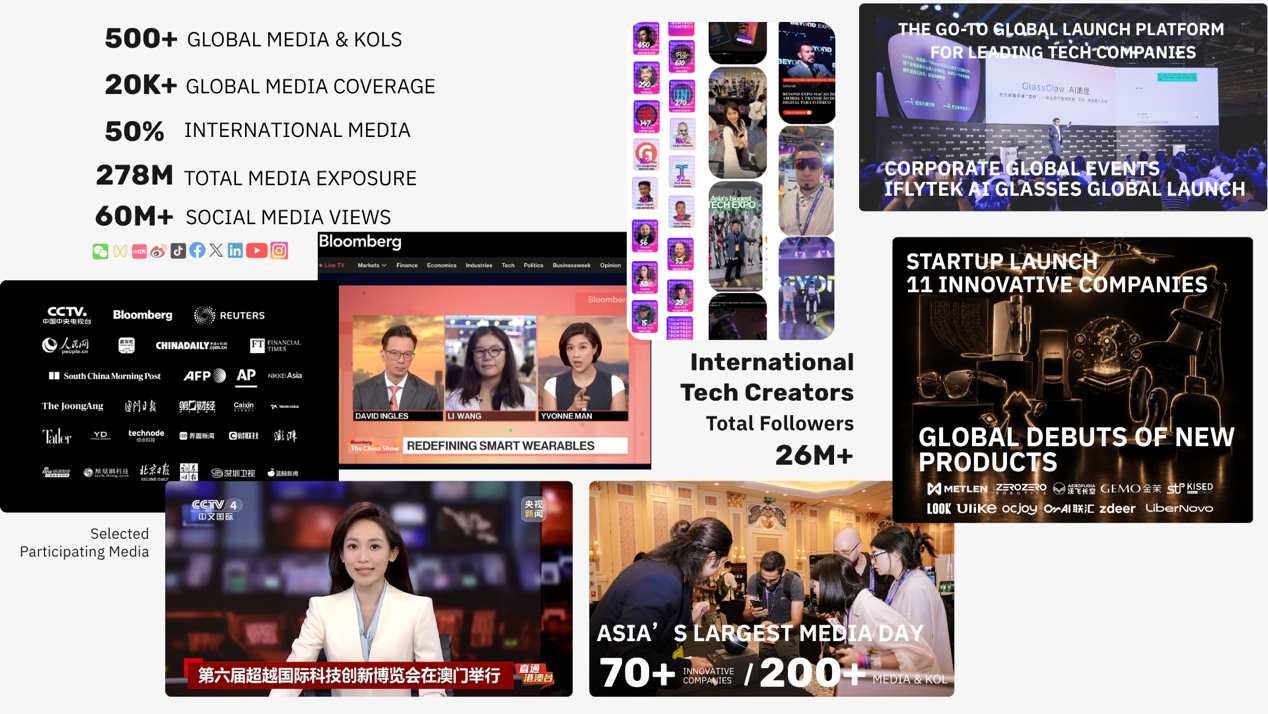Click '500+ GLOBAL MEDIA & KOLS' text
The width and height of the screenshot is (1268, 714).
pos(253,39)
